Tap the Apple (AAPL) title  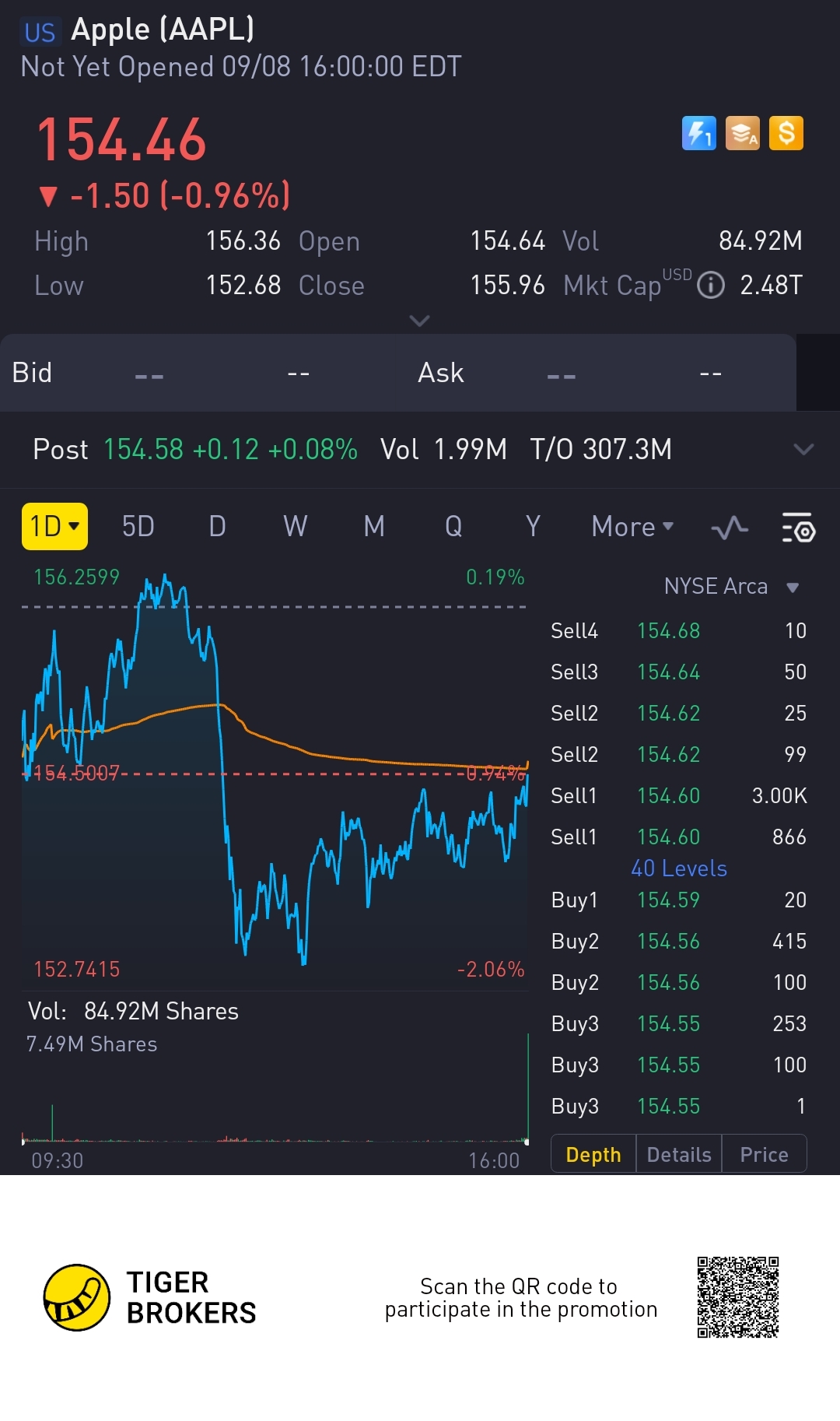(x=163, y=30)
